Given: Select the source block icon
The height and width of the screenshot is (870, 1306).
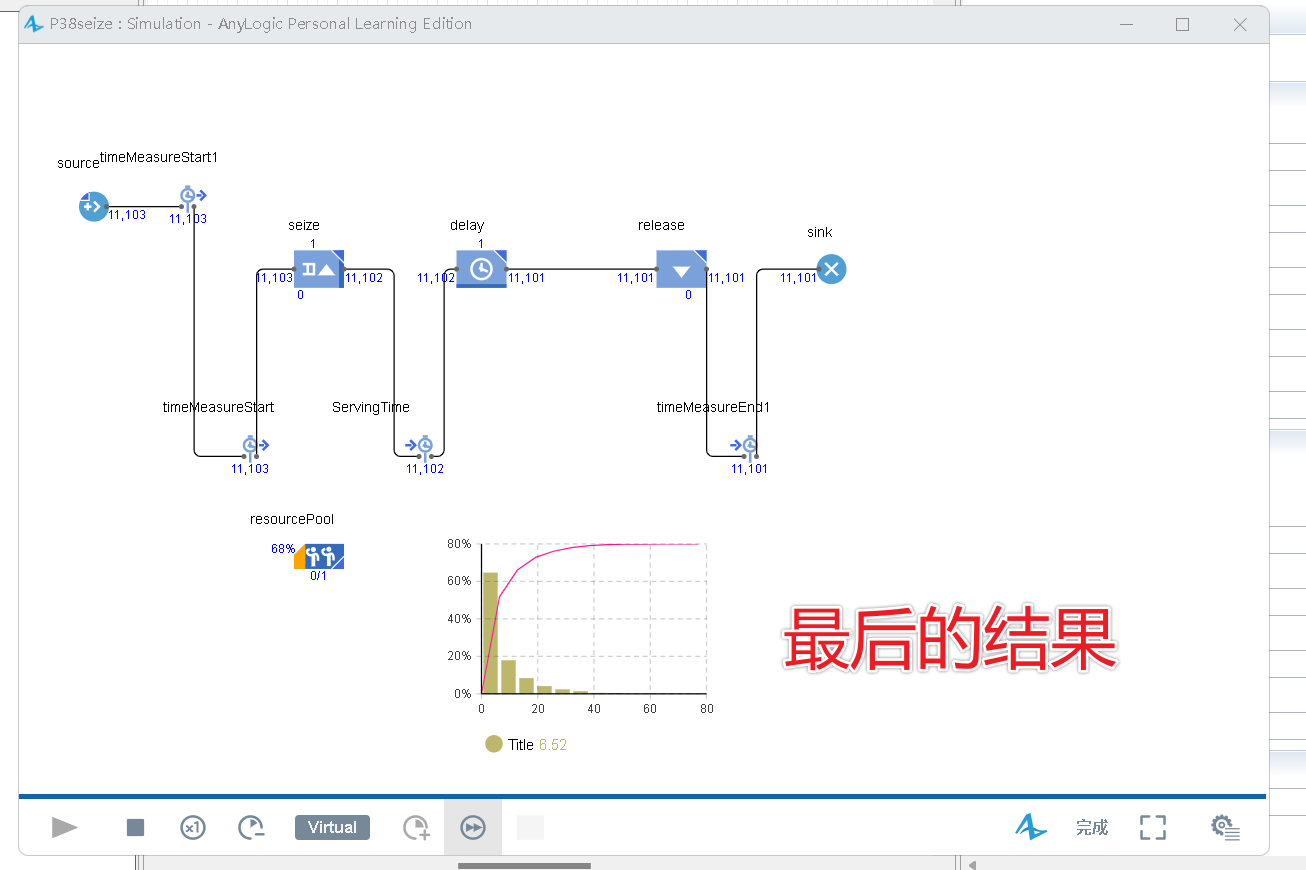Looking at the screenshot, I should (x=93, y=207).
